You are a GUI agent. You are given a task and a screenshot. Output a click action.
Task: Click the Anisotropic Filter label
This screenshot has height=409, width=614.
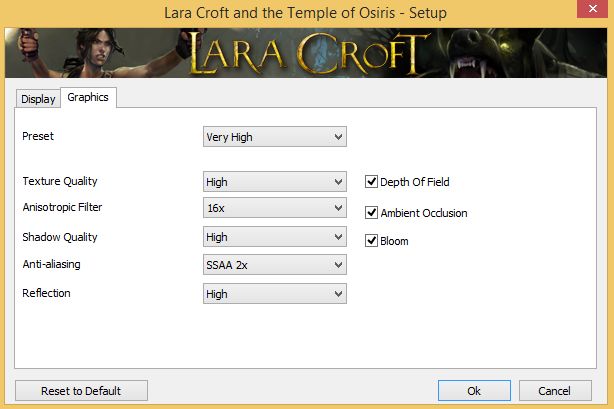coord(62,207)
